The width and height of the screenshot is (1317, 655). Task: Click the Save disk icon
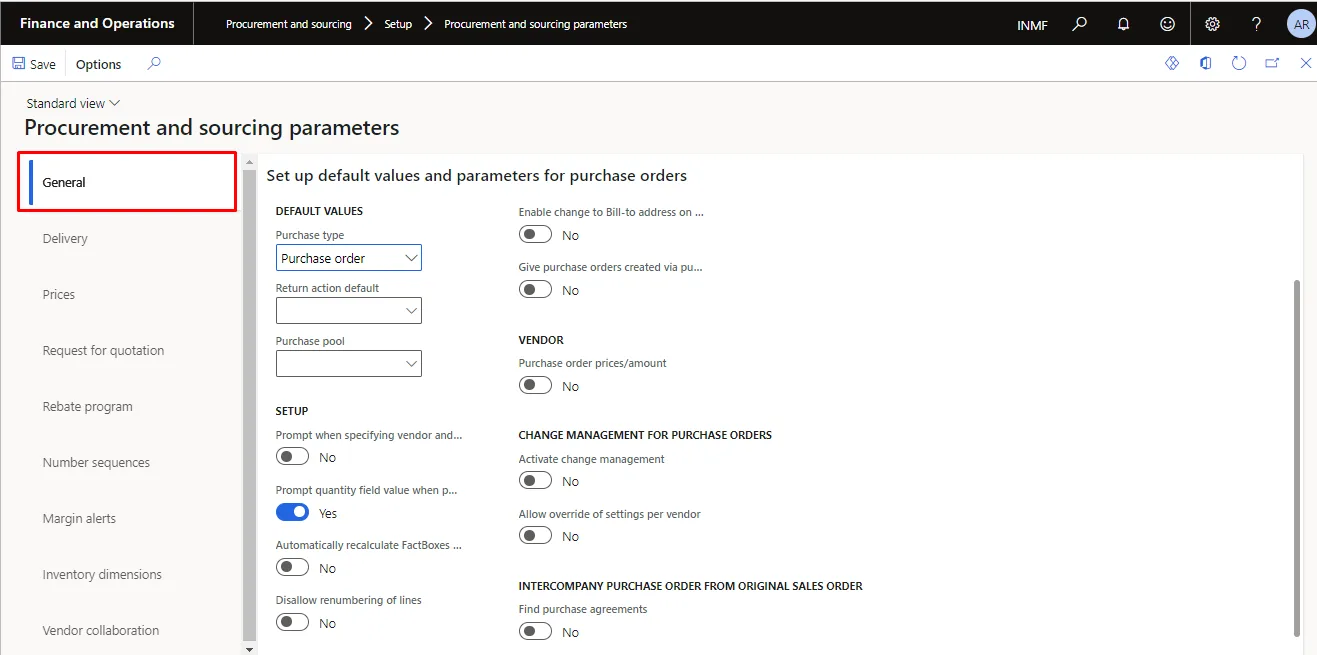tap(19, 63)
